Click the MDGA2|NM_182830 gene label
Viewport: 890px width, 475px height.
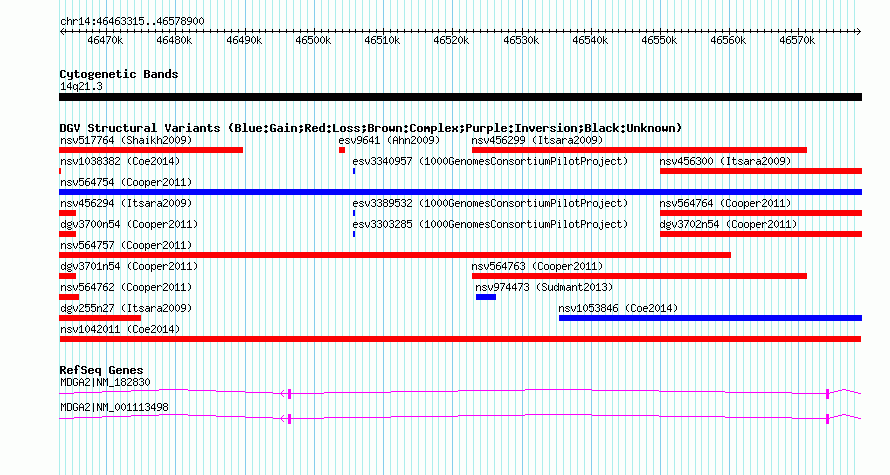[105, 382]
